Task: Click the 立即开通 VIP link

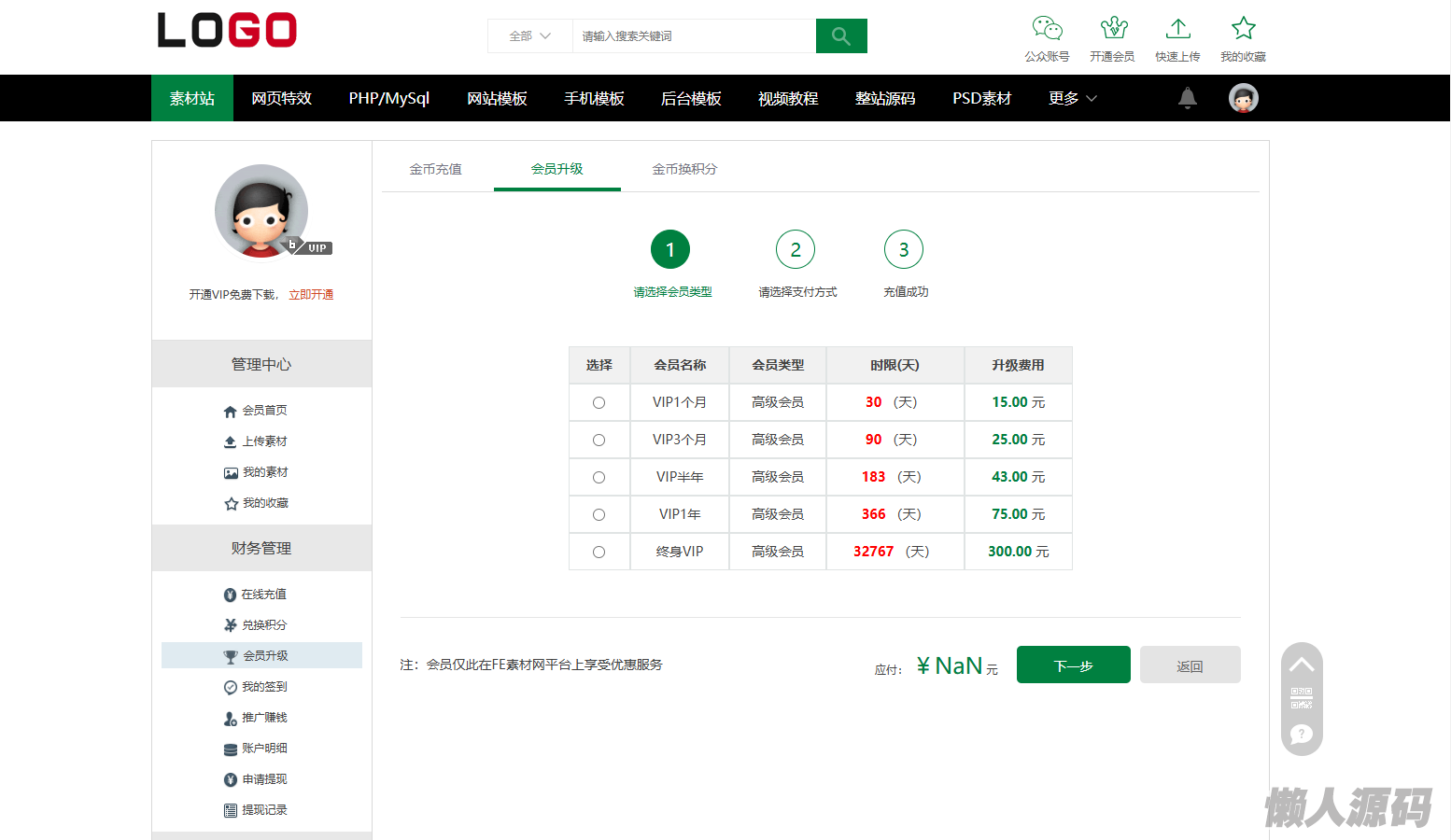Action: click(311, 294)
